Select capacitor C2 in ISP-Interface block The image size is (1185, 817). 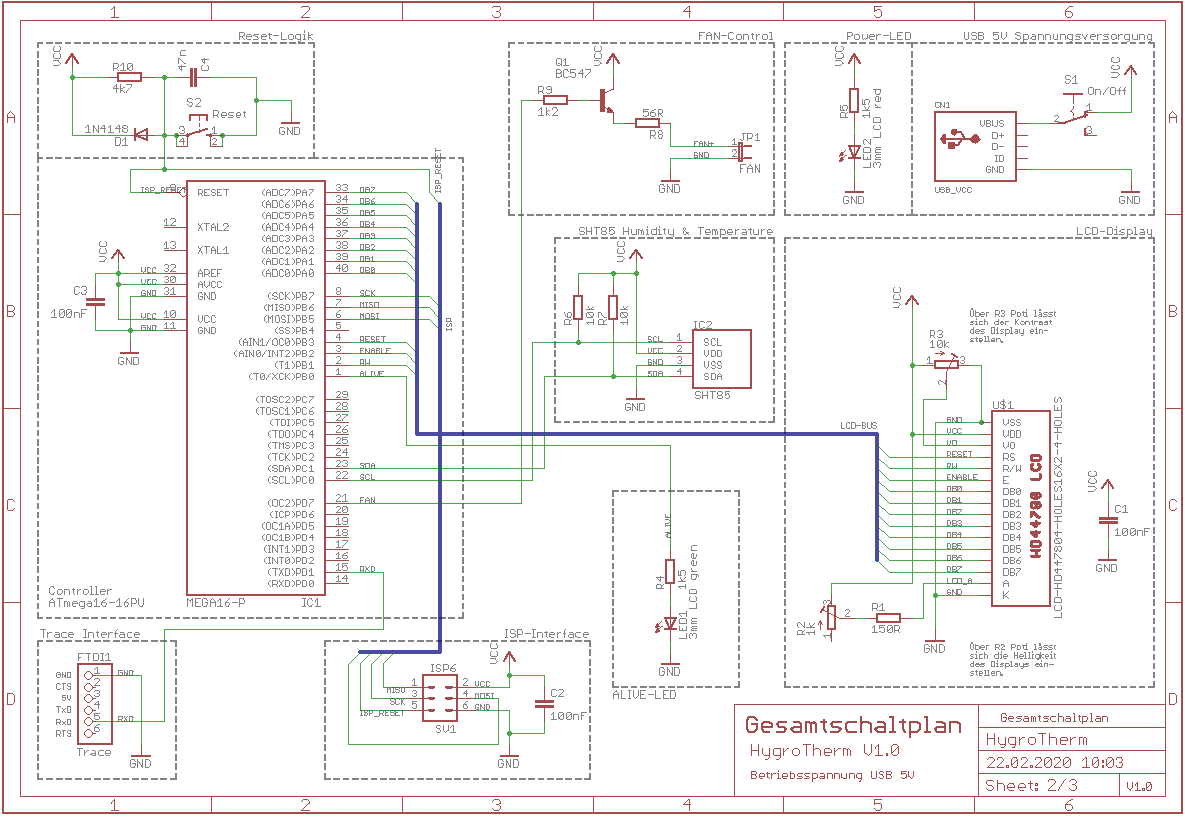pos(543,703)
